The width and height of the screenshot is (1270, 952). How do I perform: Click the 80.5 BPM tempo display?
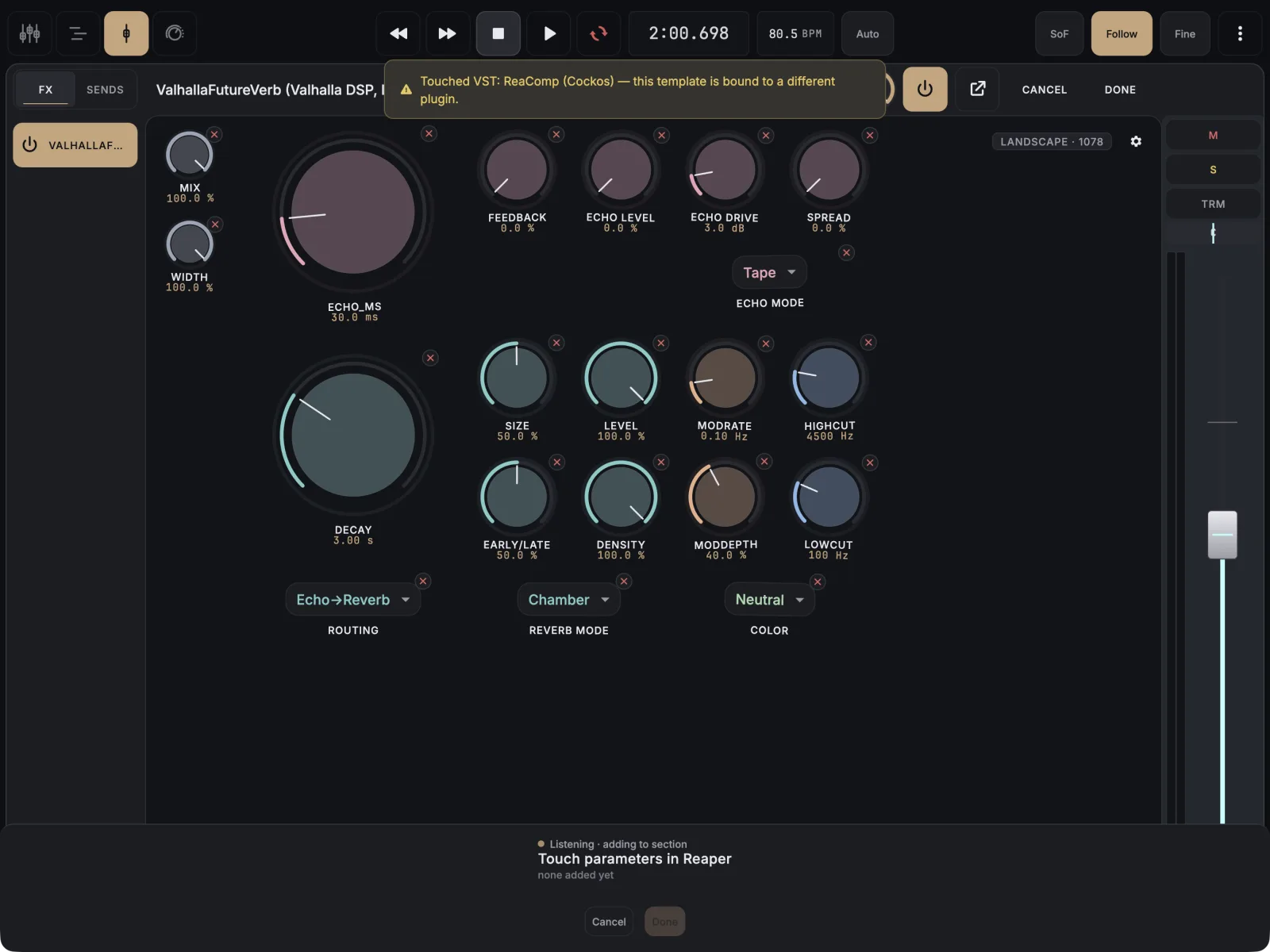[x=795, y=33]
